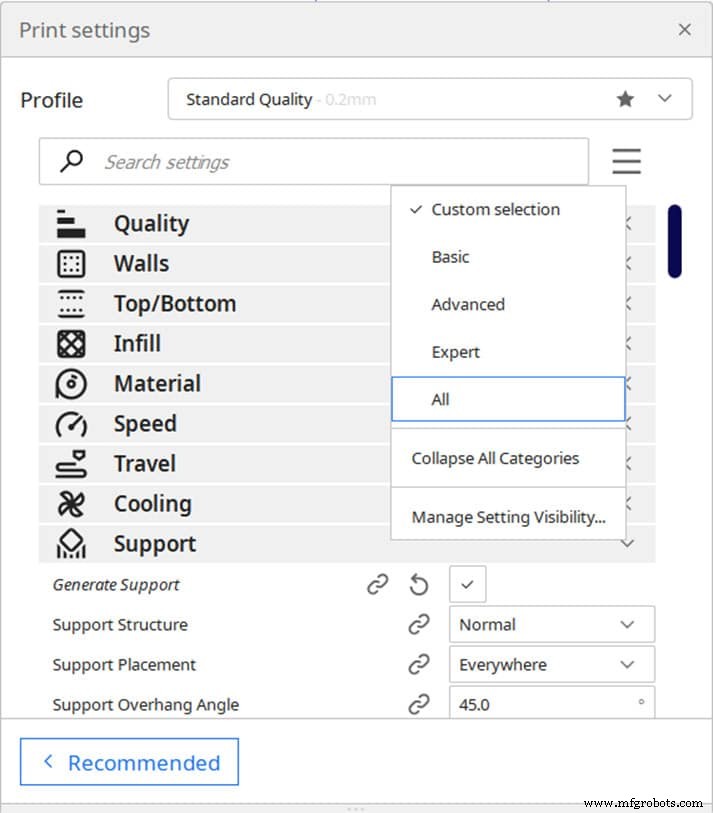Open the Standard Quality profile dropdown

[x=663, y=99]
